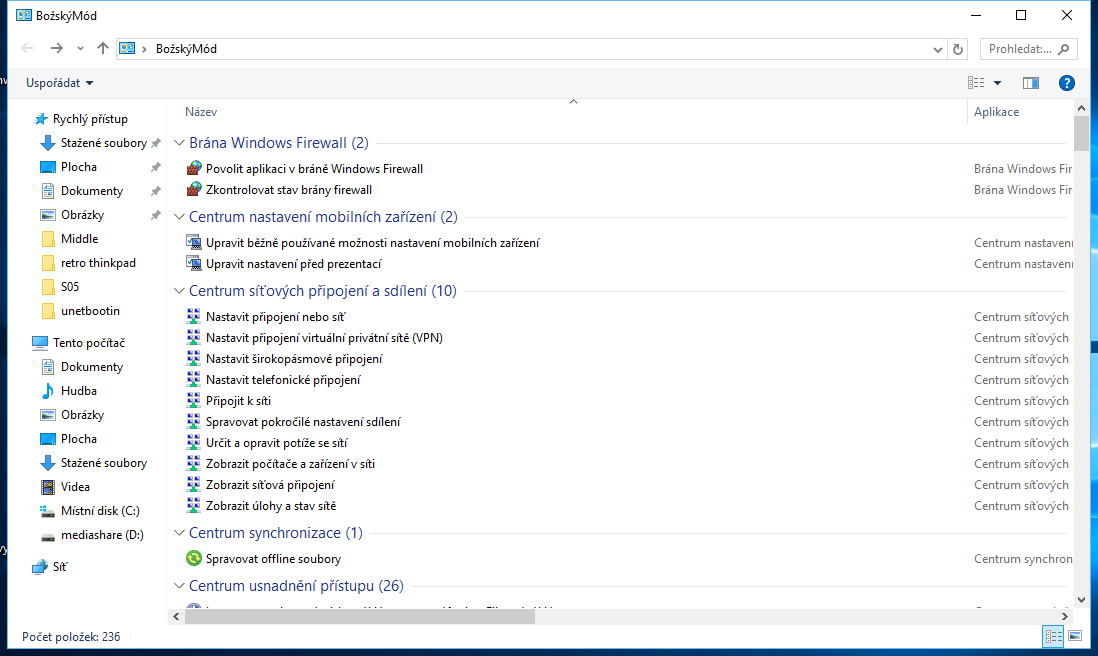The image size is (1098, 656).
Task: Click the vertical scrollbar up arrow
Action: [x=1081, y=109]
